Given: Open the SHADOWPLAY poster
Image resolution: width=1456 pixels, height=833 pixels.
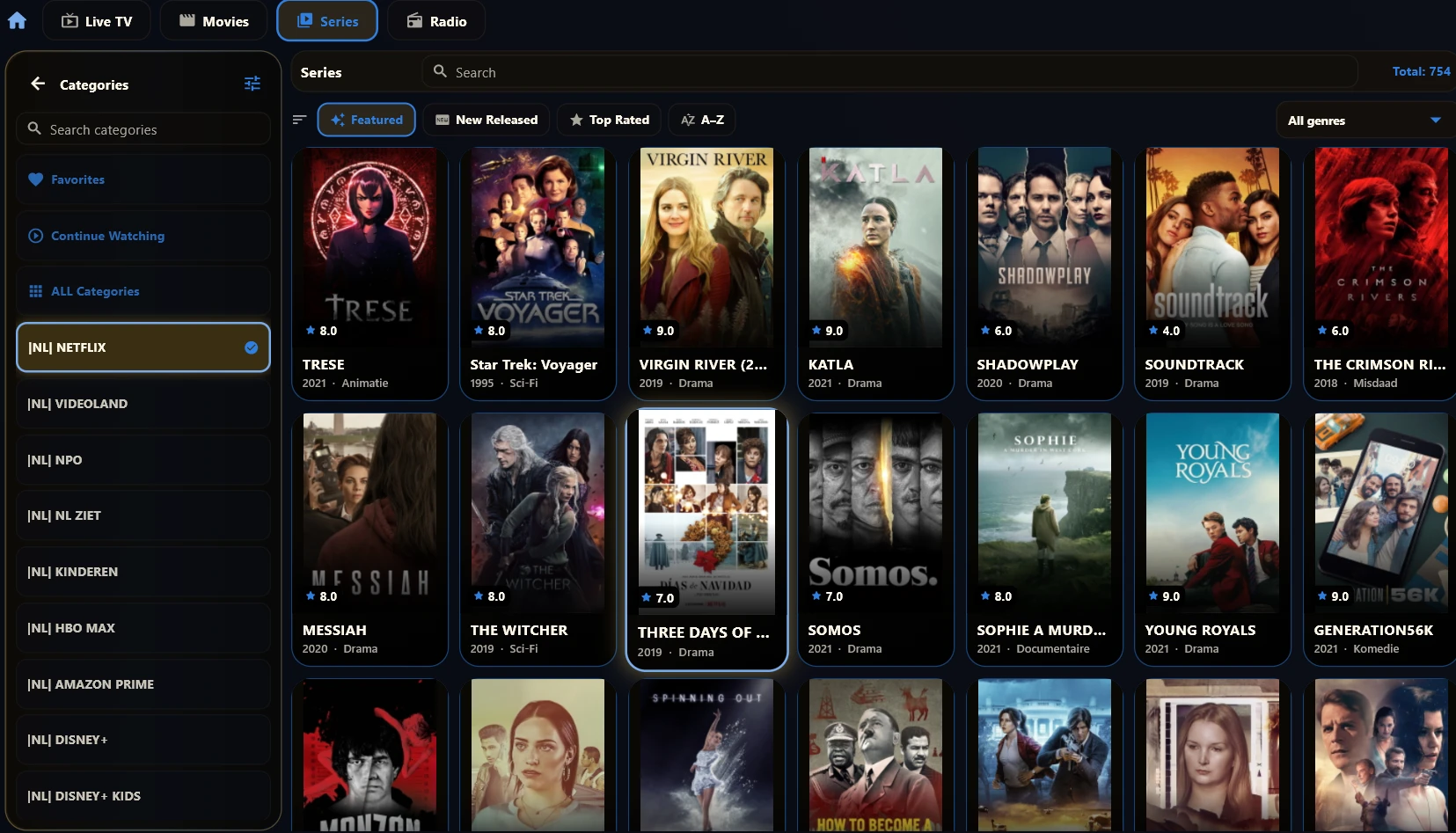Looking at the screenshot, I should click(x=1044, y=247).
